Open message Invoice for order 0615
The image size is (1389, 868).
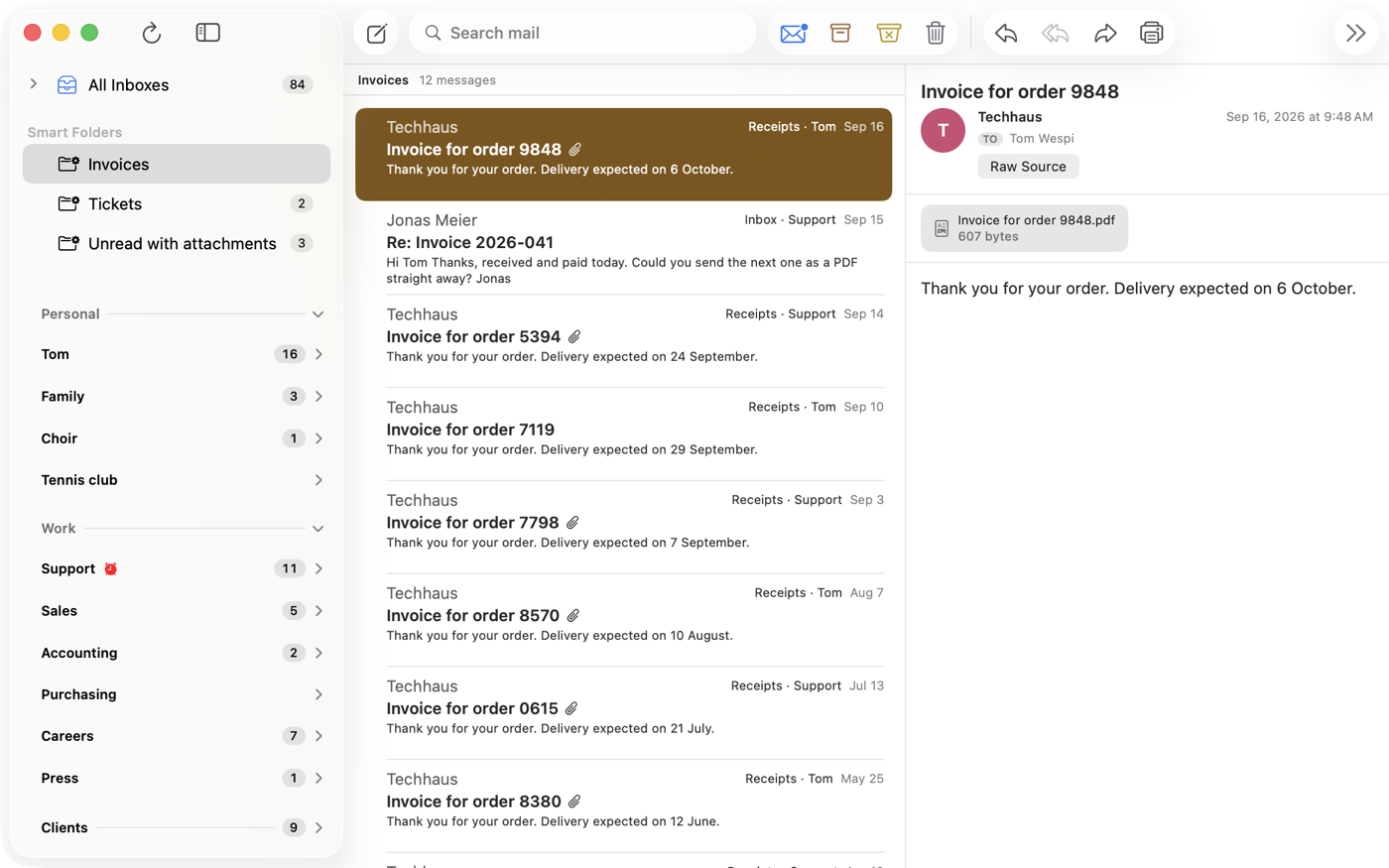(x=624, y=713)
